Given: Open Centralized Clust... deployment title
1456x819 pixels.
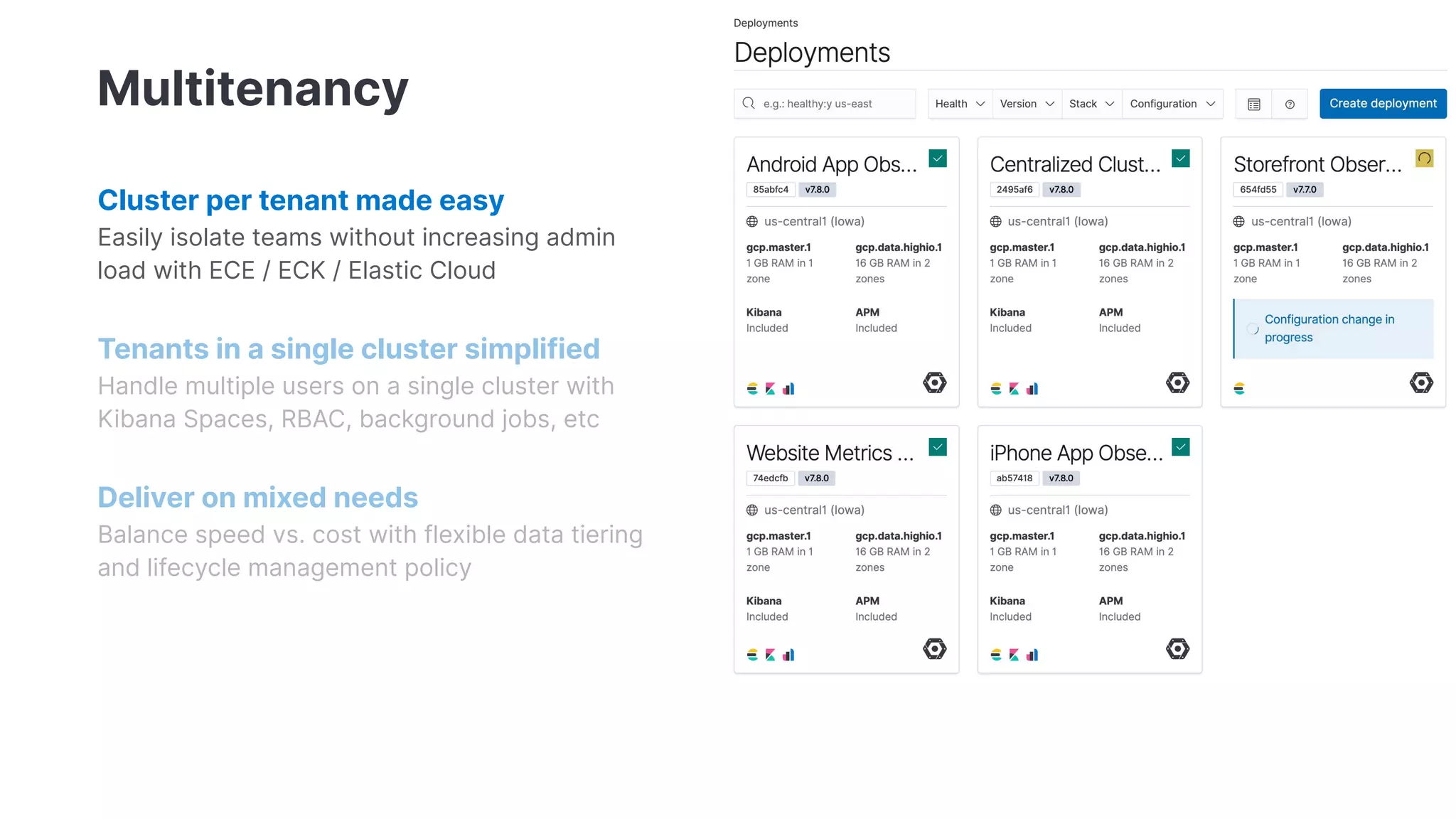Looking at the screenshot, I should [1075, 165].
